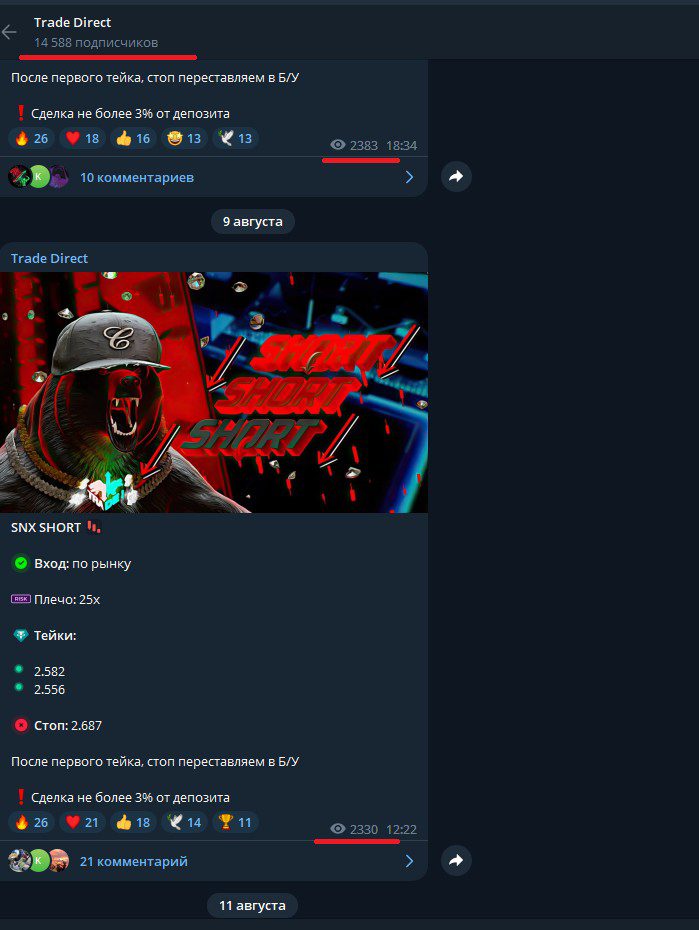Click commenter avatars beside 10 комментариев
The width and height of the screenshot is (699, 930).
[x=39, y=177]
